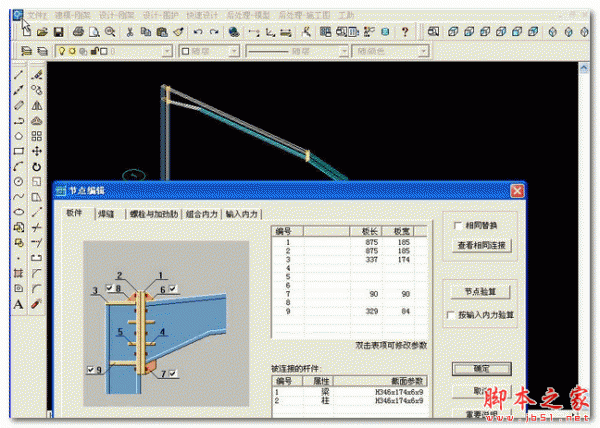The image size is (600, 428).
Task: Enable the 相同替换 checkbox
Action: point(458,225)
